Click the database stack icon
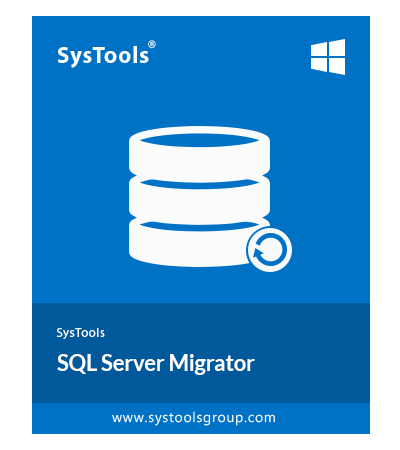The width and height of the screenshot is (400, 450). pos(199,197)
